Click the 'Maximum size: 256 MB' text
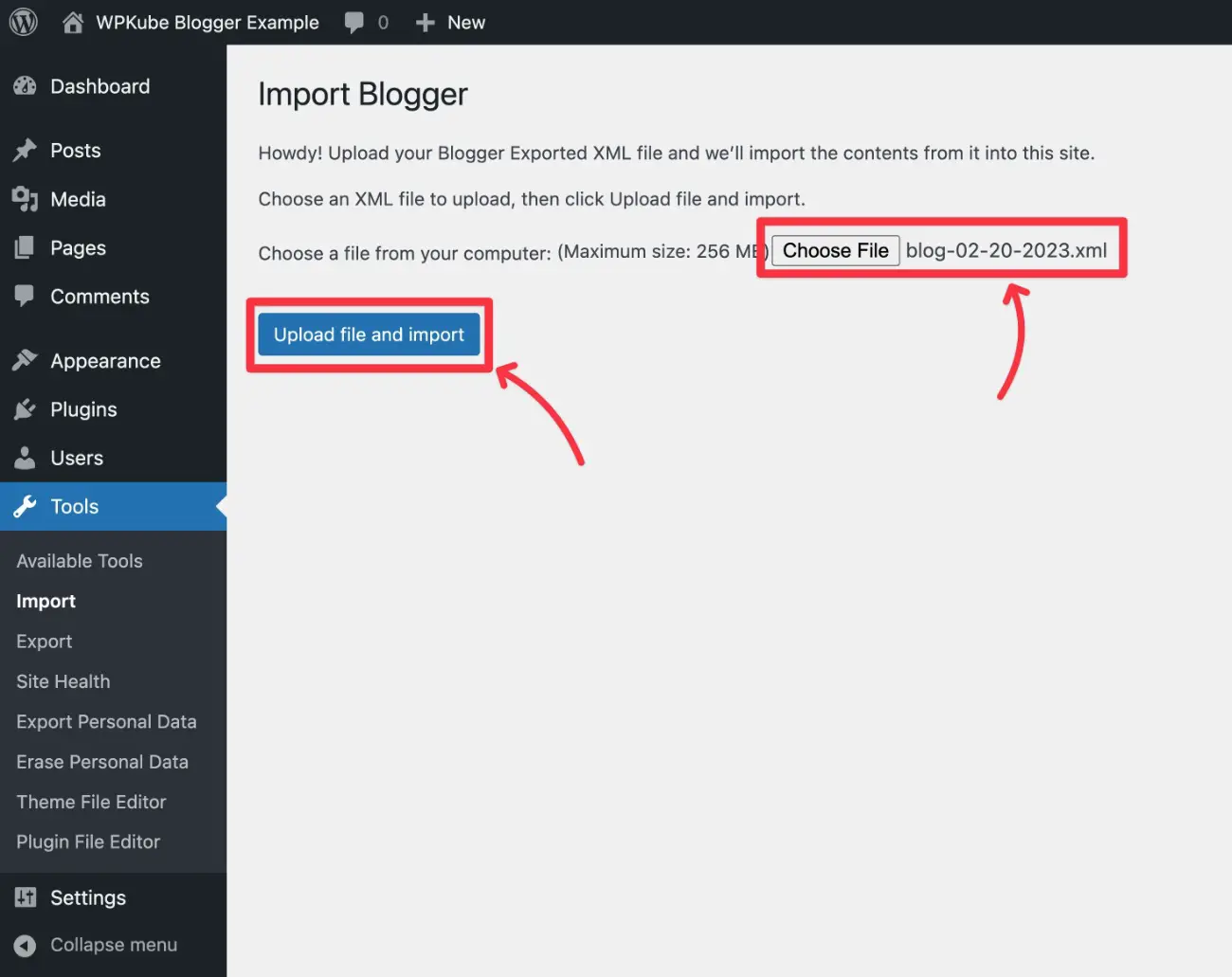This screenshot has height=977, width=1232. (x=663, y=251)
